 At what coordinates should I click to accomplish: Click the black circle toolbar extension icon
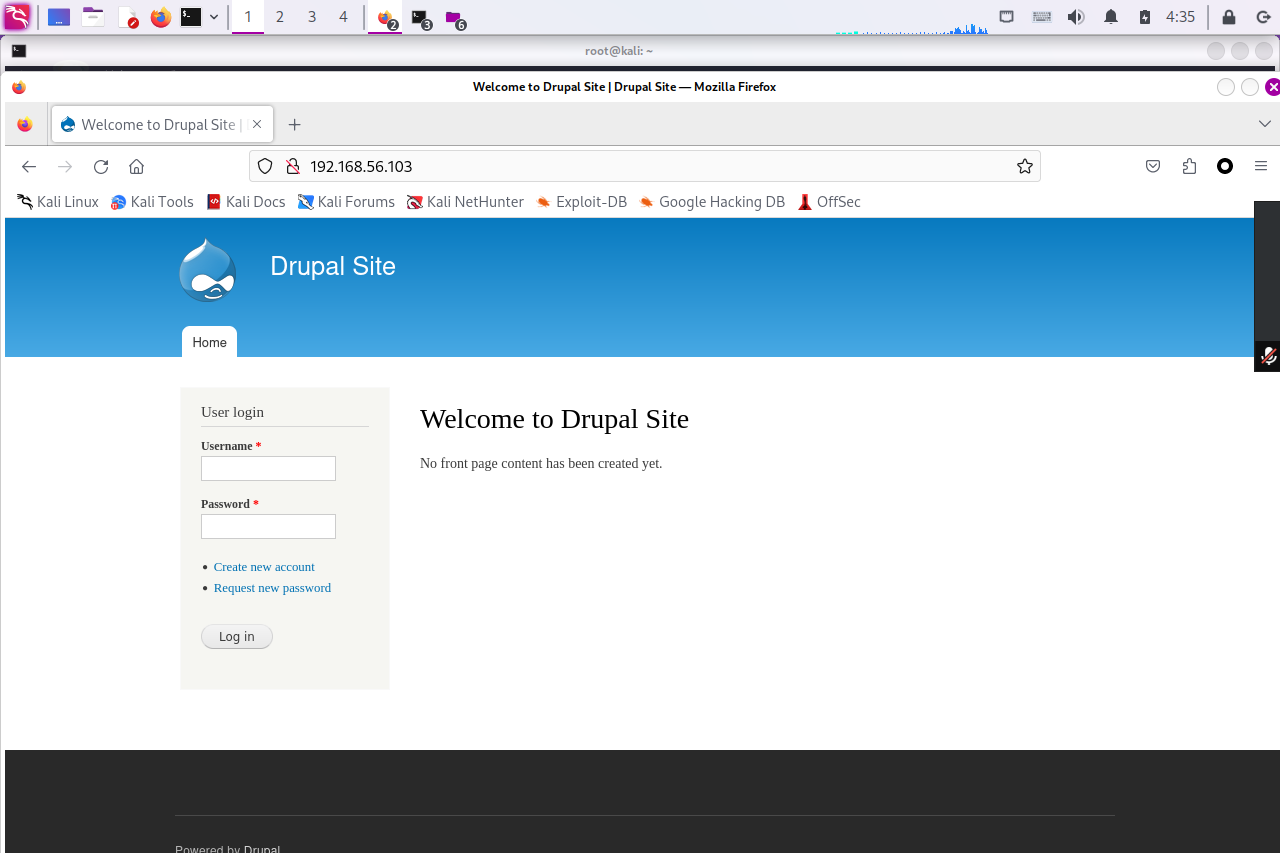click(1225, 166)
